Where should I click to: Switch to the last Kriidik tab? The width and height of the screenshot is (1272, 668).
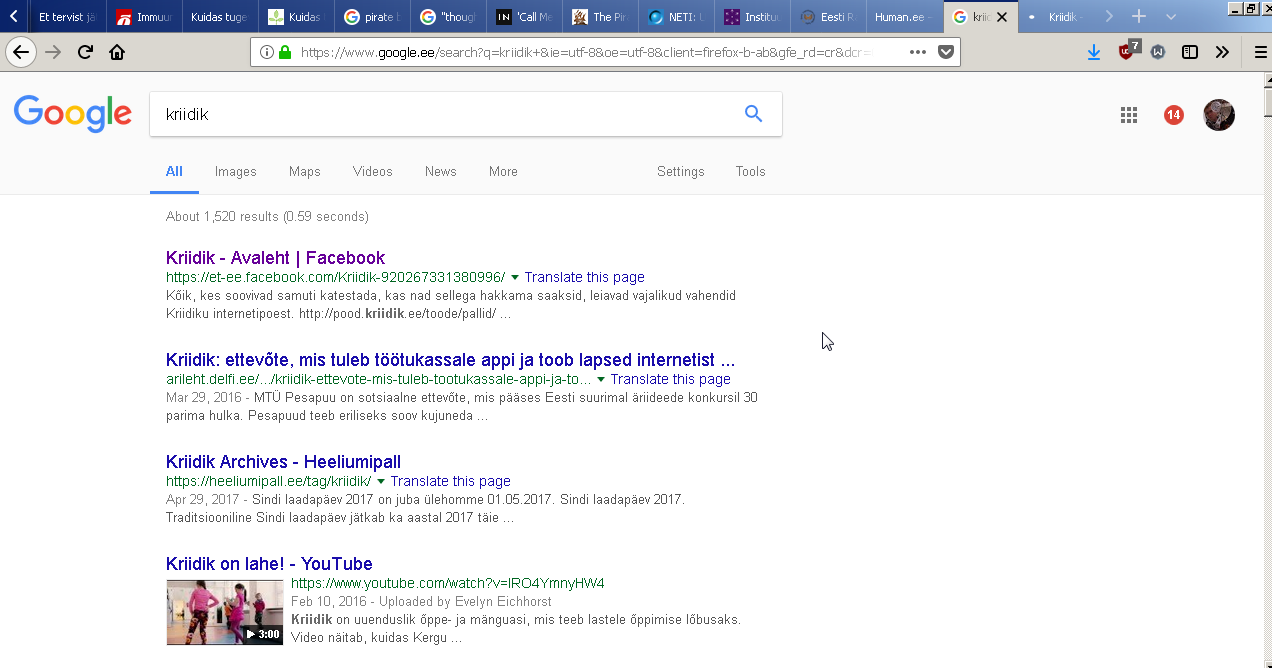[x=1057, y=17]
